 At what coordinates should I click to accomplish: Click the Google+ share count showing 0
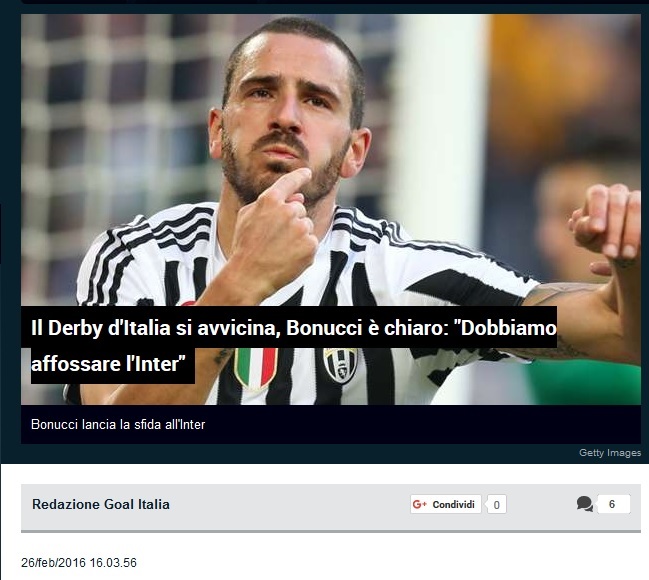(x=496, y=505)
